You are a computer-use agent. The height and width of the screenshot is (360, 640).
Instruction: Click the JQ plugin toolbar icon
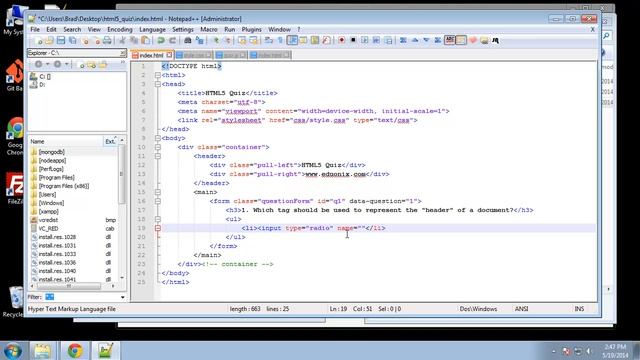click(x=496, y=40)
